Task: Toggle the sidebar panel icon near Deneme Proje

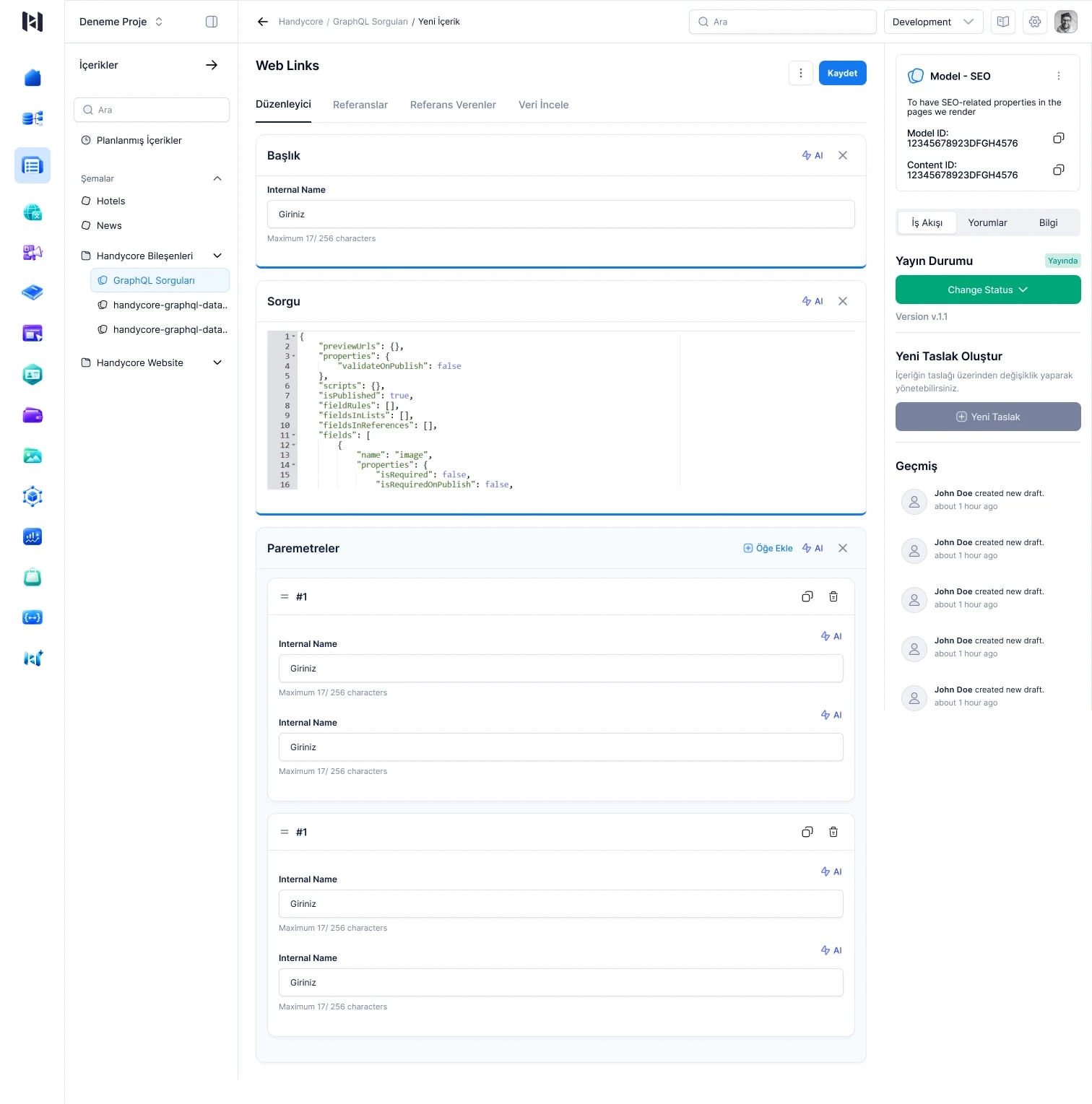Action: click(x=212, y=22)
